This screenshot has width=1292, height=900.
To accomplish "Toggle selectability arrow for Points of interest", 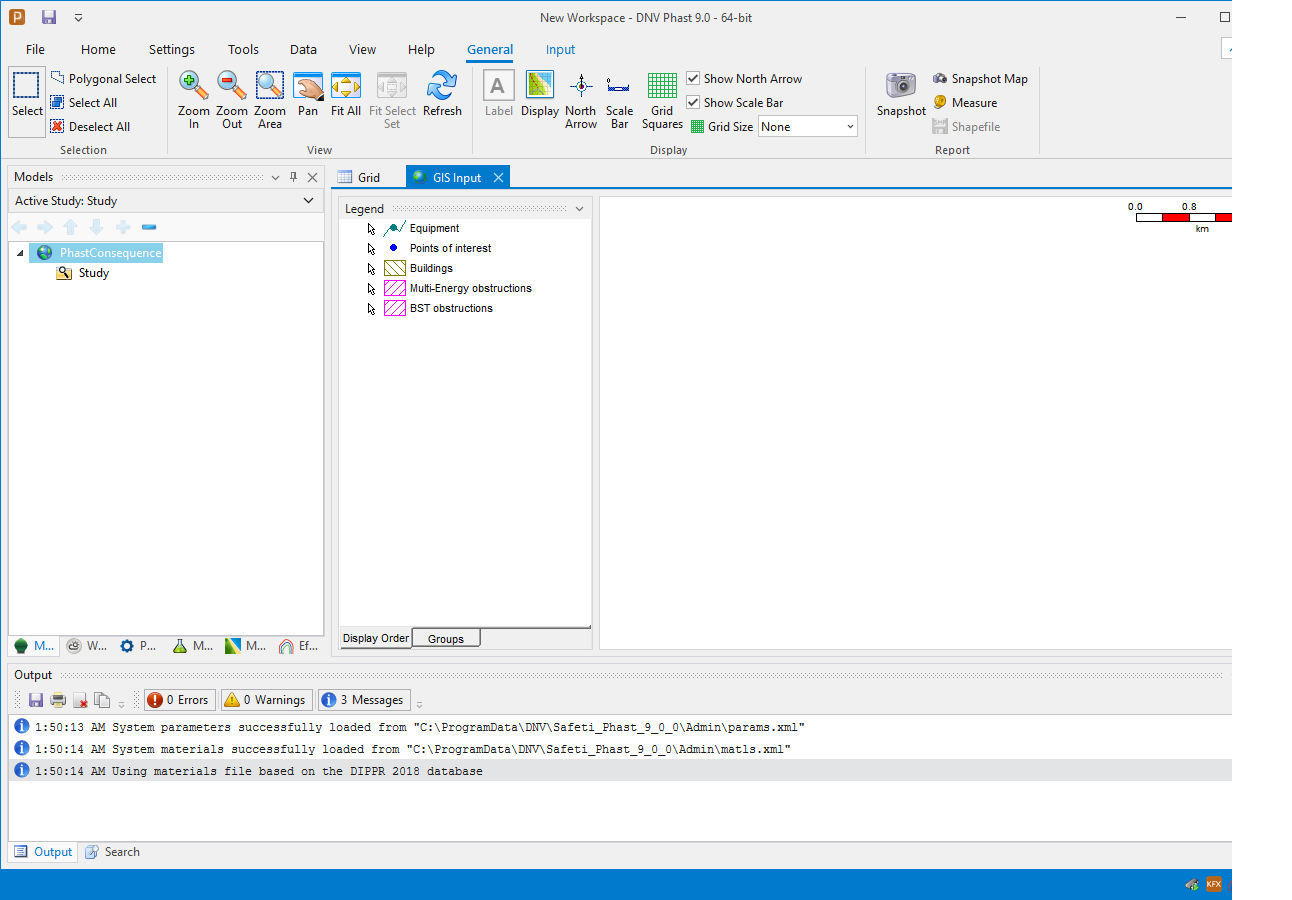I will coord(372,249).
